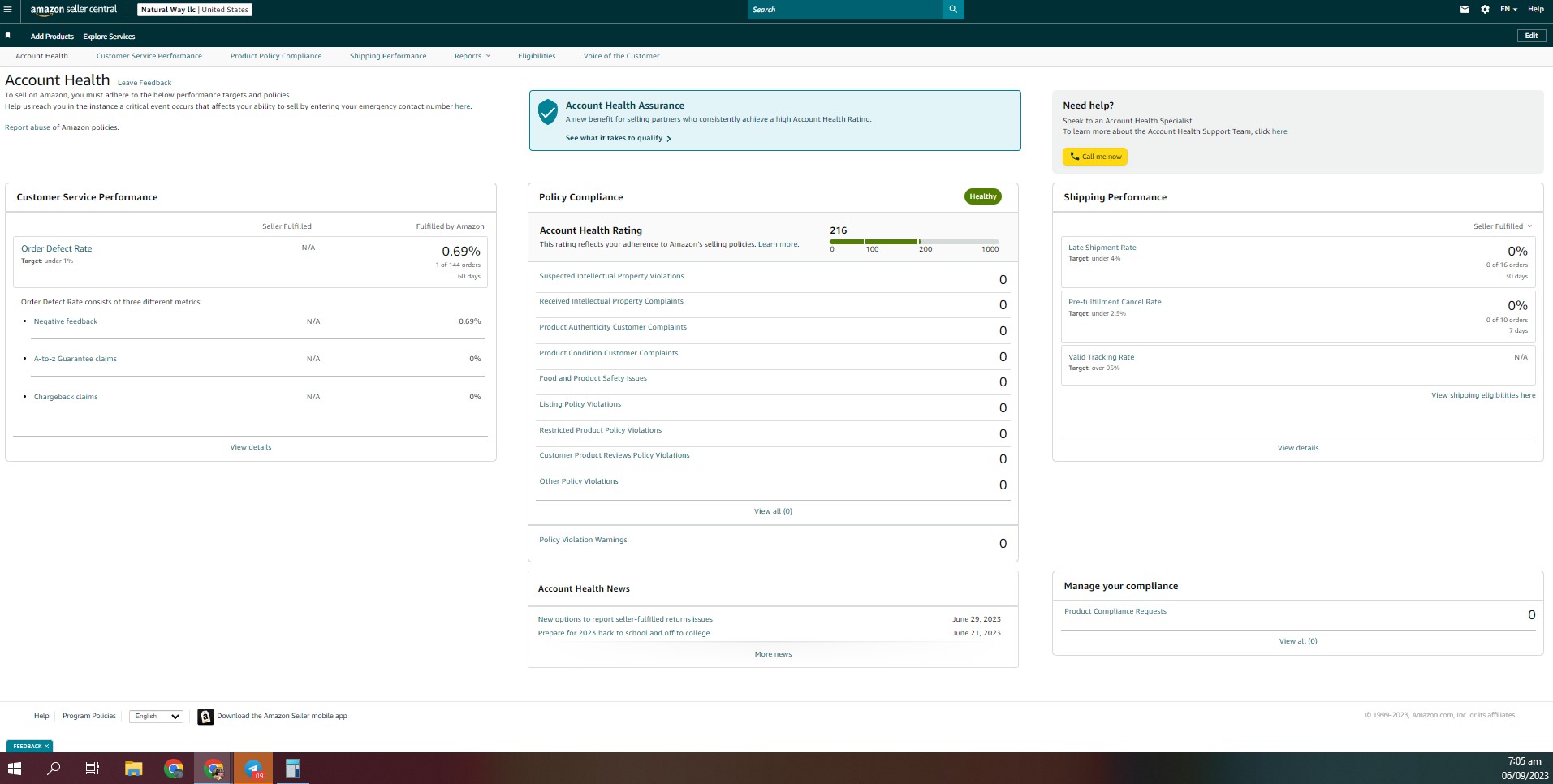Click the Amazon Seller Central logo
This screenshot has height=784, width=1553.
tap(73, 10)
